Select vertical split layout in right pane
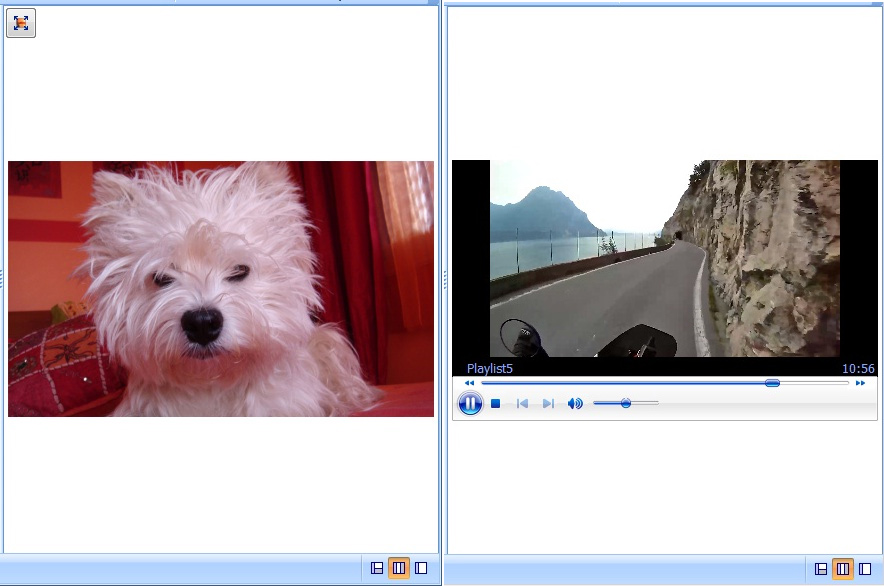Viewport: 884px width, 586px height. click(x=843, y=569)
